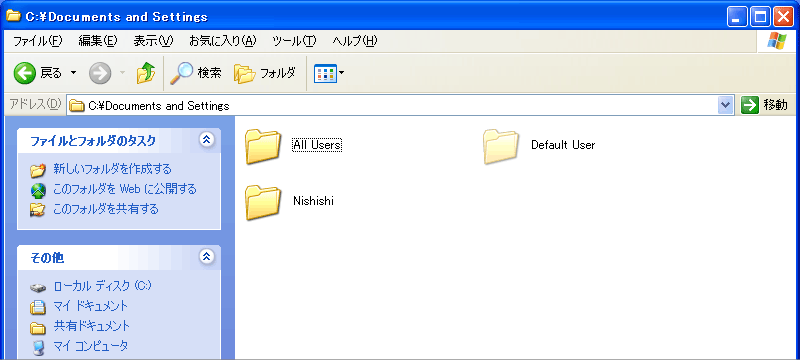
Task: Click the new folder task icon
Action: click(x=38, y=170)
